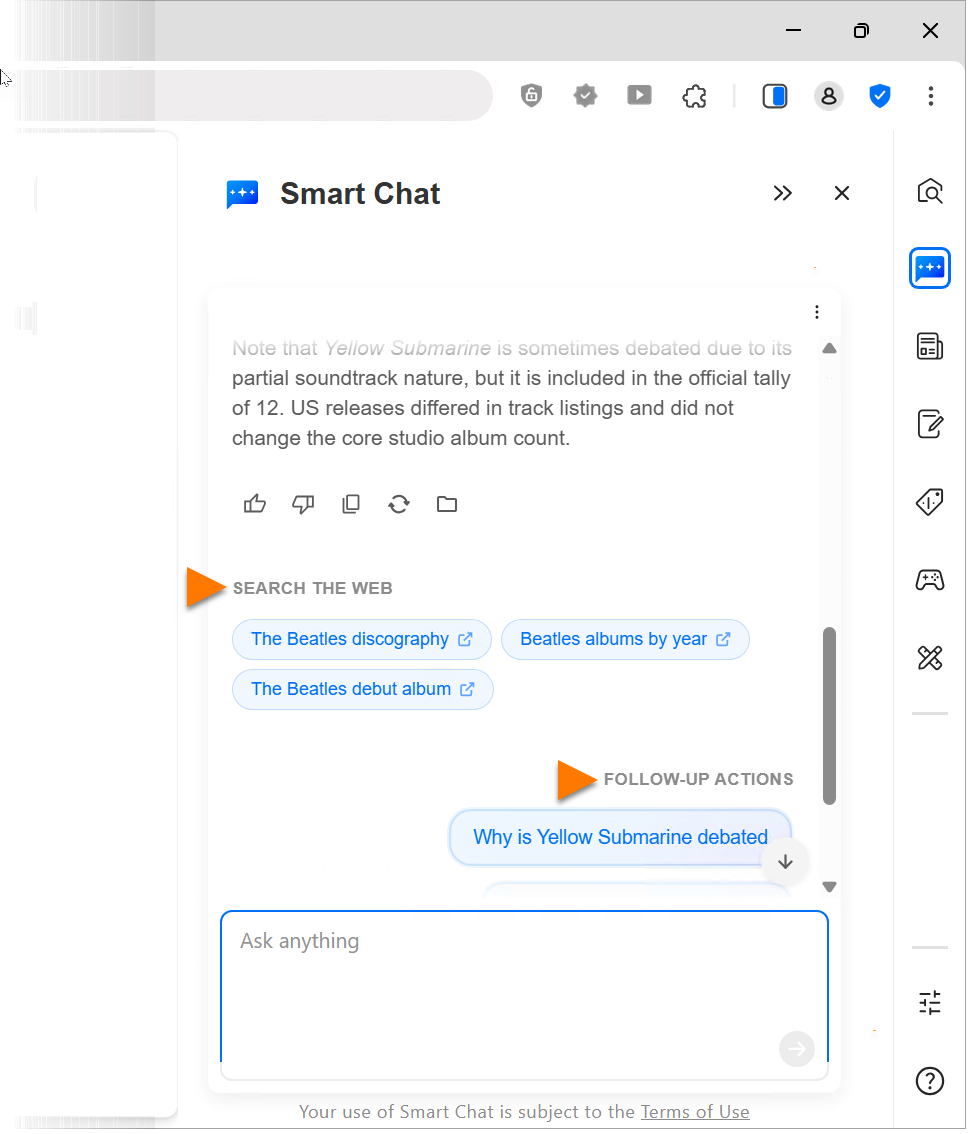
Task: Open the help question mark icon
Action: point(930,1081)
